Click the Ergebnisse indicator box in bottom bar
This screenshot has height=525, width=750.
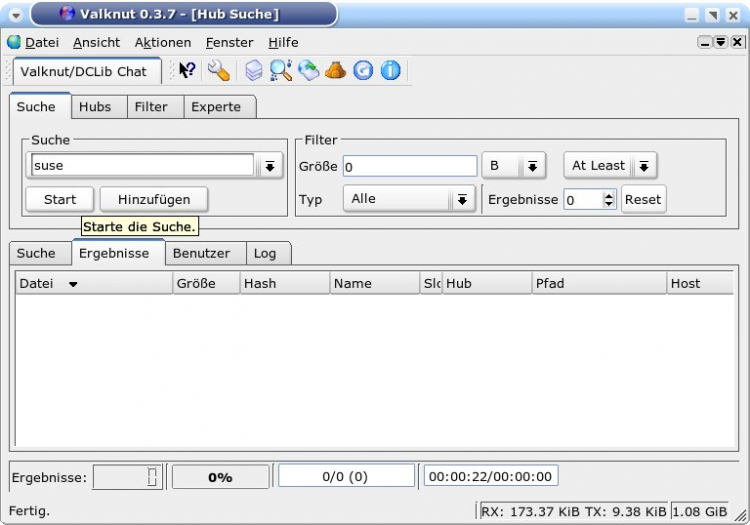pyautogui.click(x=128, y=477)
